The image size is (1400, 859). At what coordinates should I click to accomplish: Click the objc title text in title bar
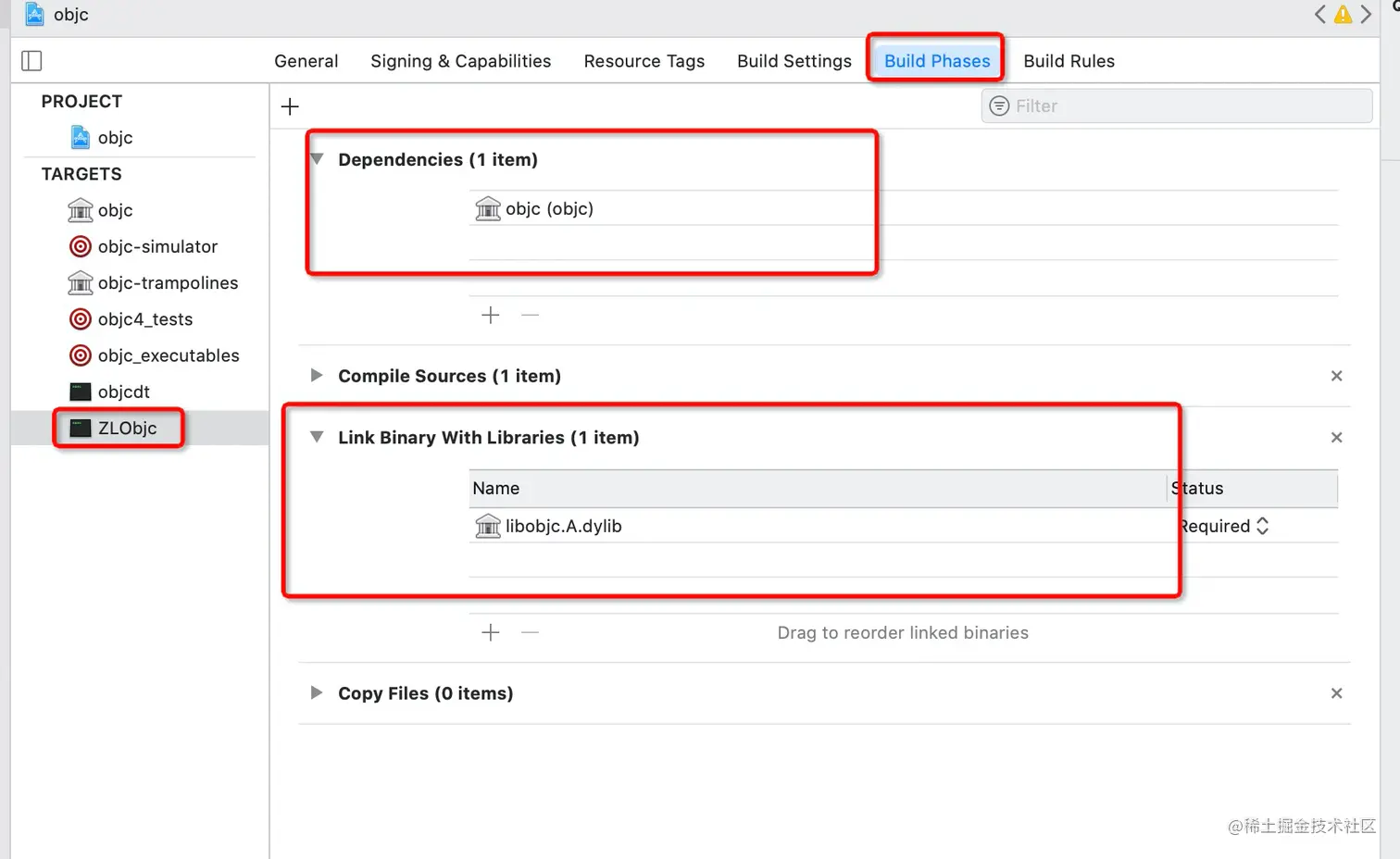click(71, 15)
